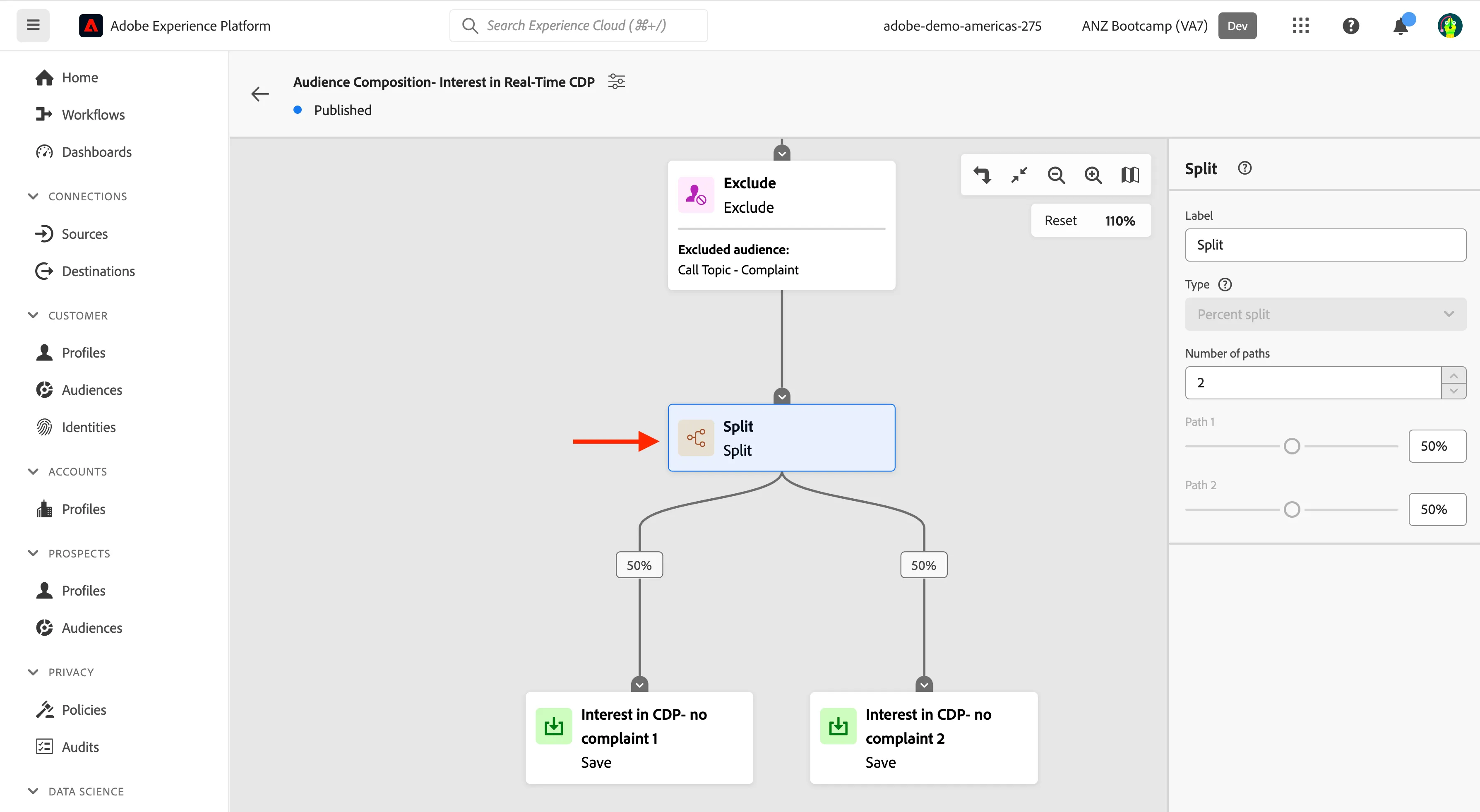Click the fit-to-screen collapse icon
The height and width of the screenshot is (812, 1480).
coord(1019,175)
